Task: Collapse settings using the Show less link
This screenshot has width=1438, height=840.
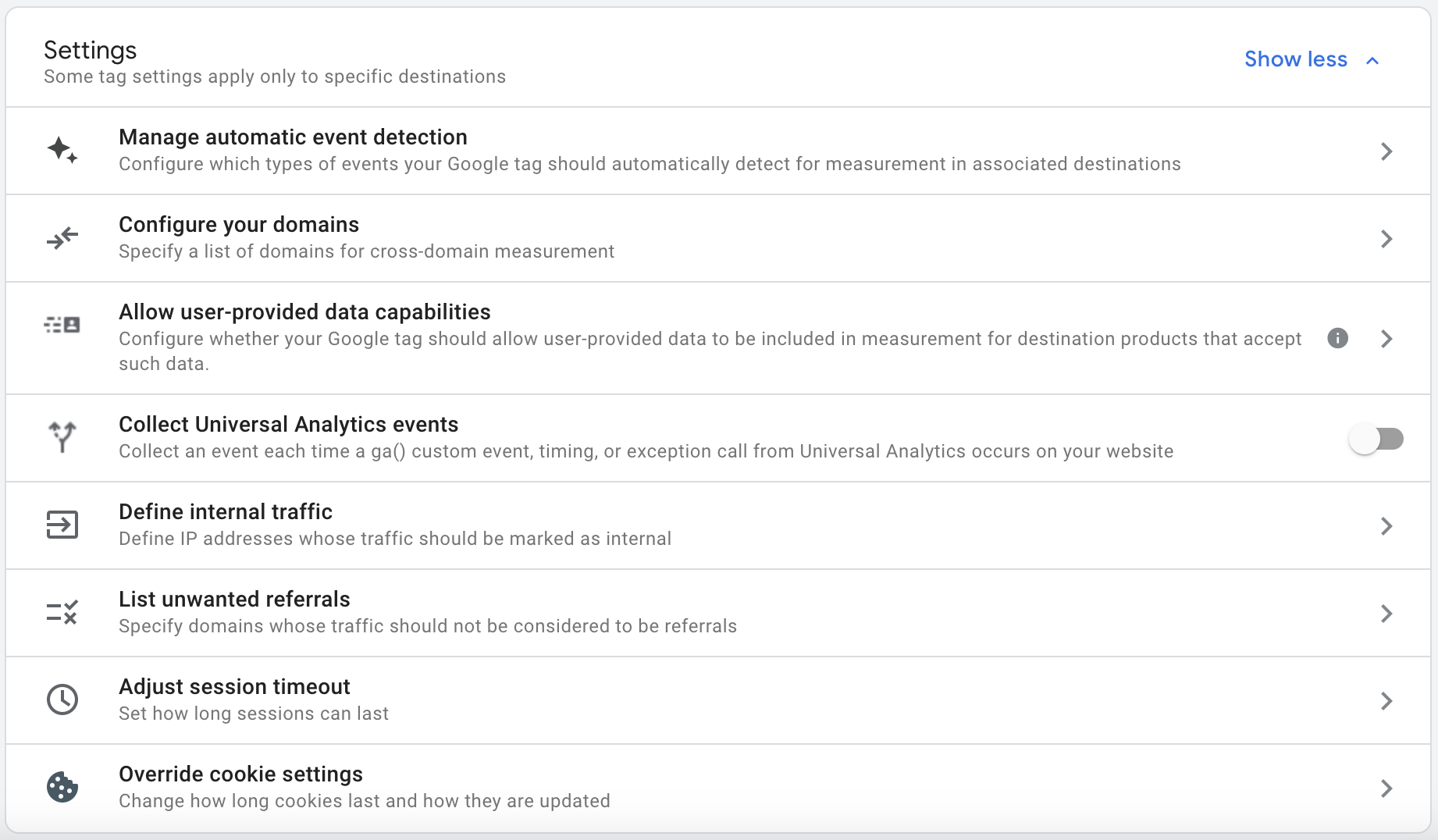Action: pyautogui.click(x=1297, y=59)
